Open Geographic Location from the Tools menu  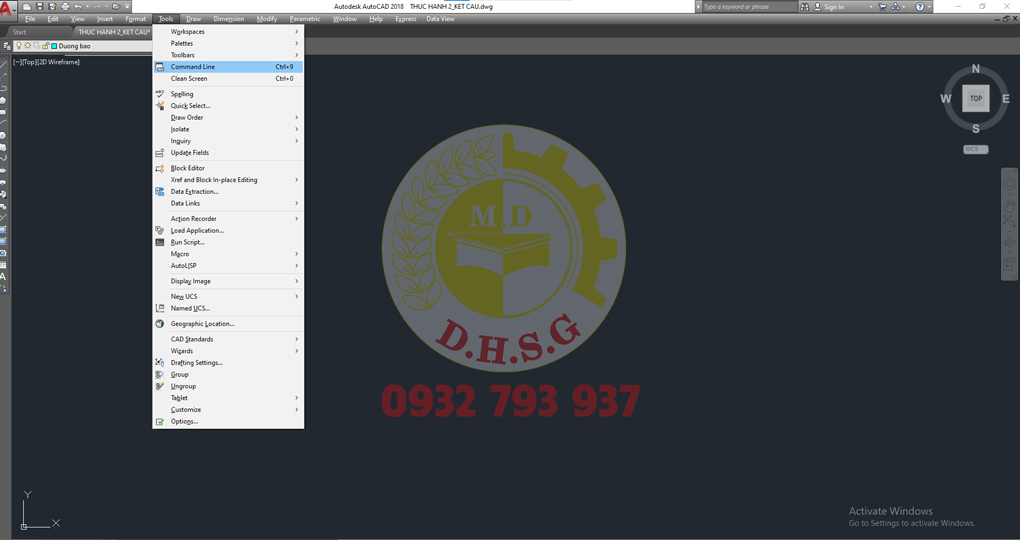[x=228, y=323]
